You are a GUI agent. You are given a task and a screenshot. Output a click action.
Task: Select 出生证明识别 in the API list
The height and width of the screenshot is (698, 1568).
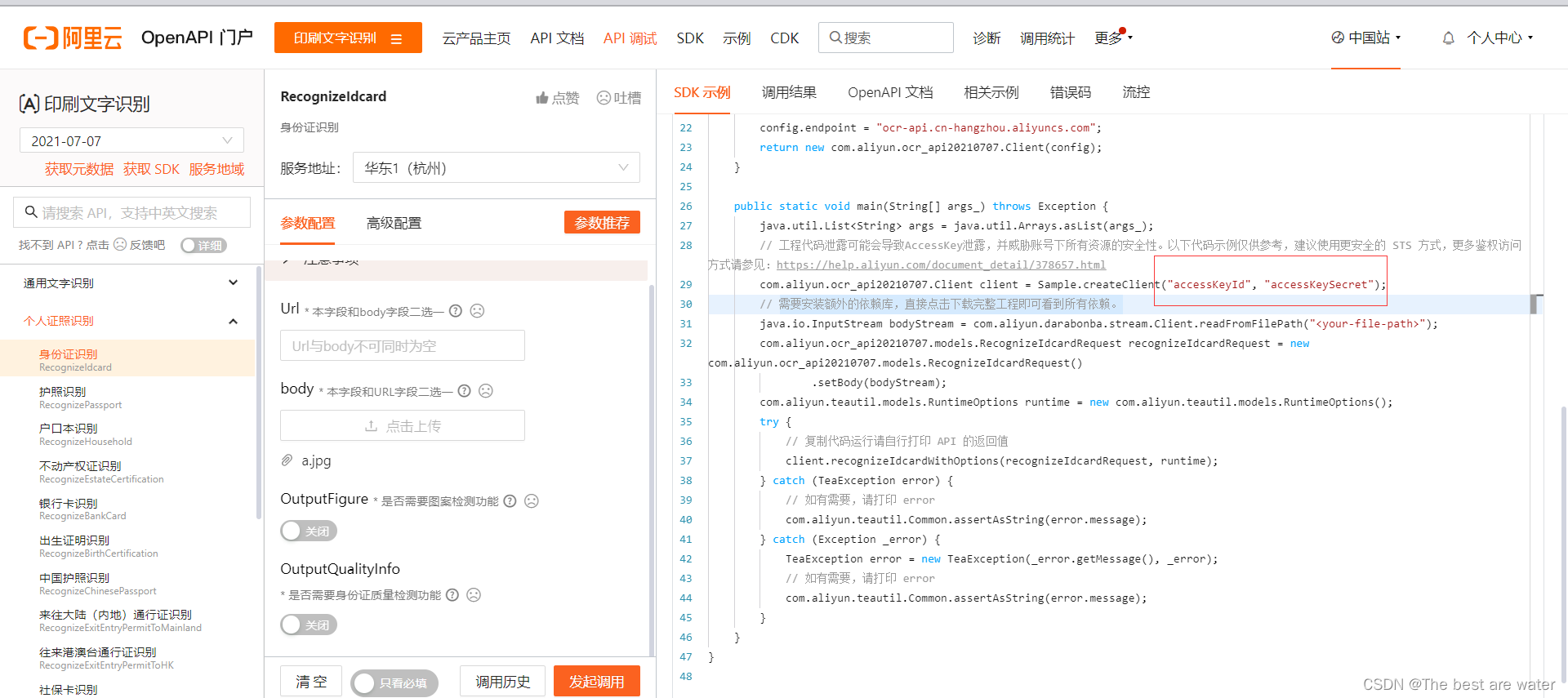127,546
